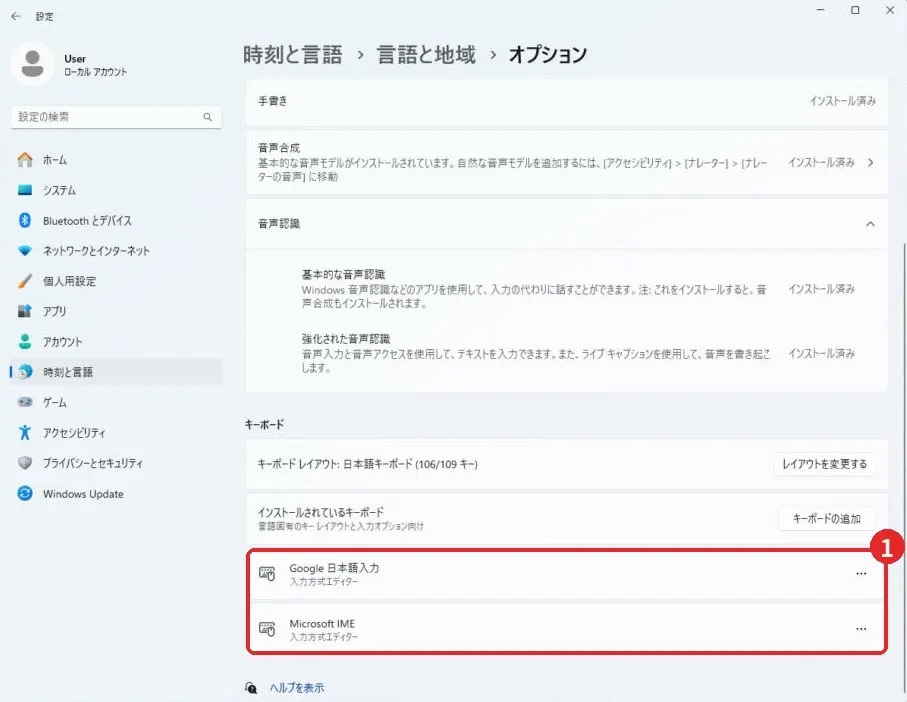Open アカウント category
This screenshot has width=907, height=702.
pos(116,341)
